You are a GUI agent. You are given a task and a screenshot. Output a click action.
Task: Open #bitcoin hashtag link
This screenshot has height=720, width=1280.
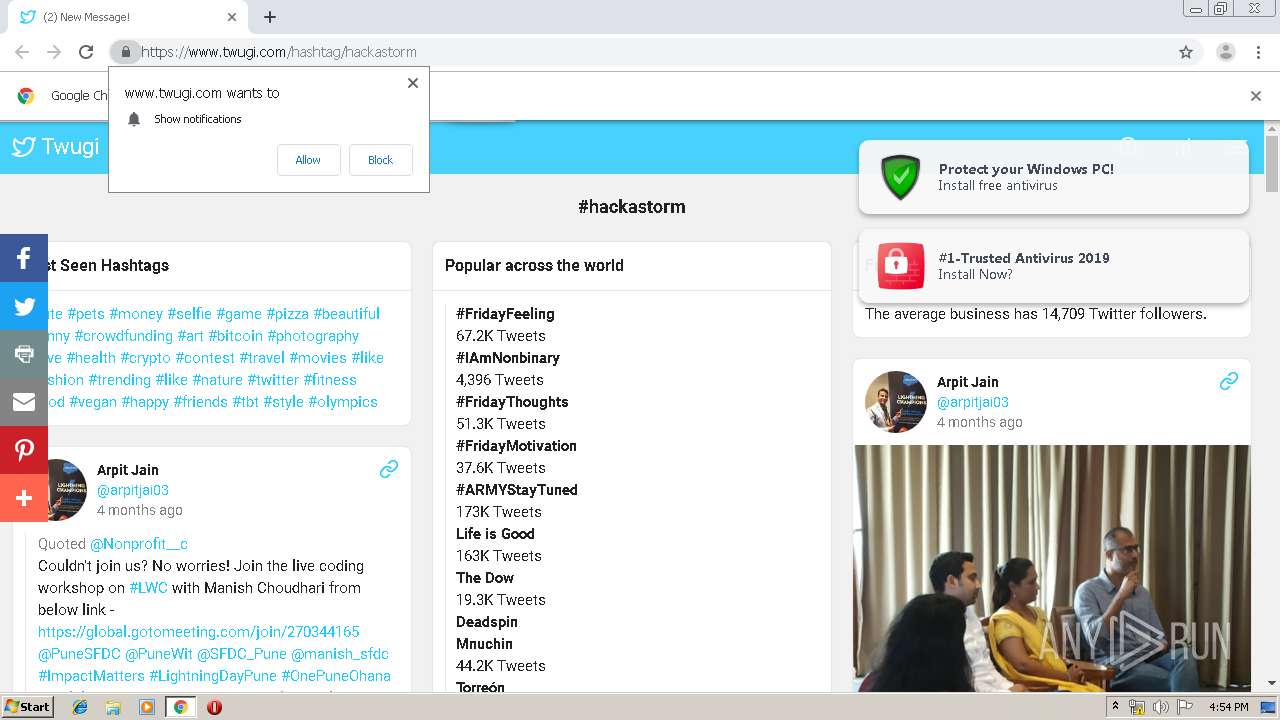235,336
